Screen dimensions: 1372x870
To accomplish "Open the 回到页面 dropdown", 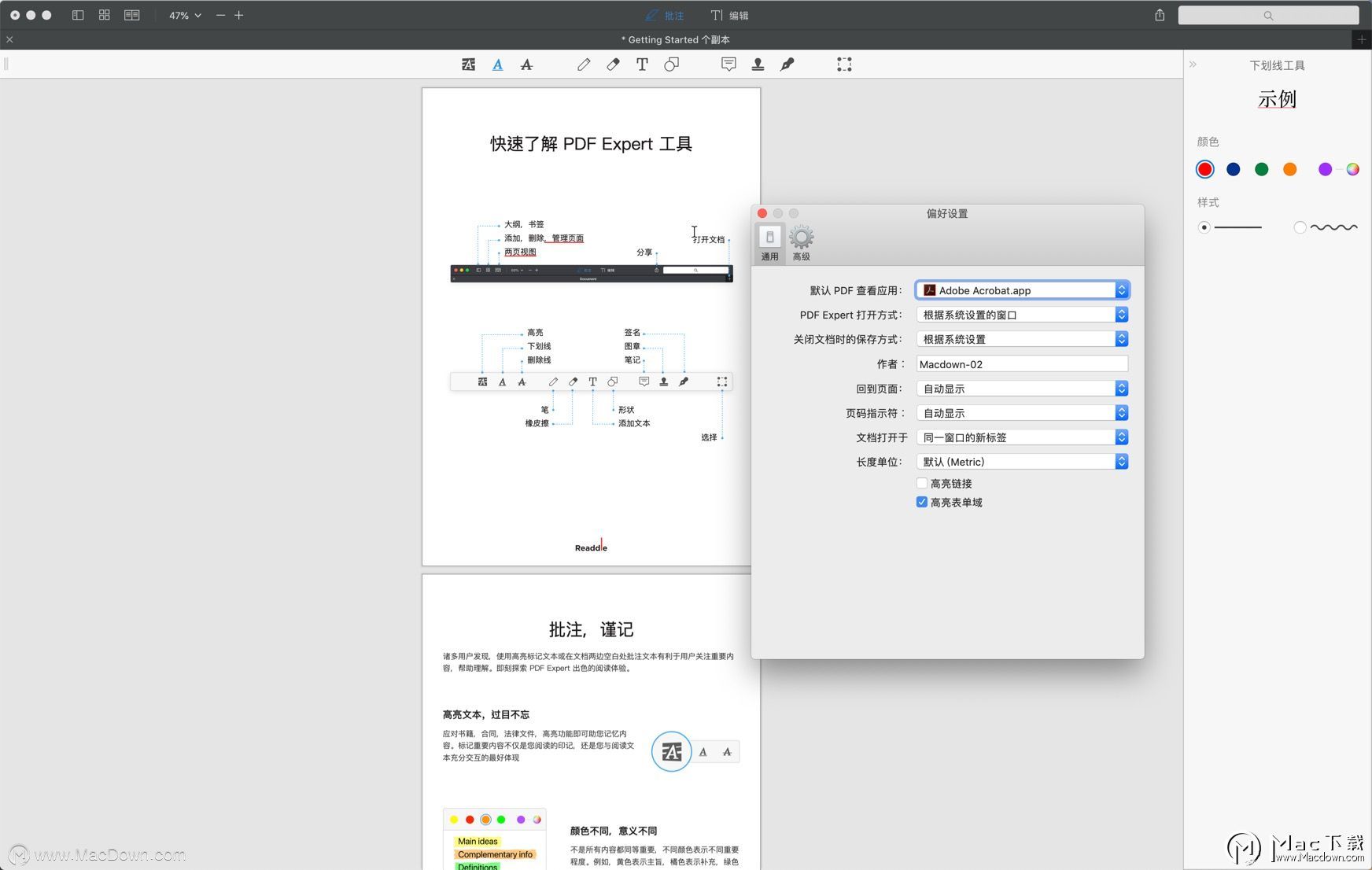I will pyautogui.click(x=1023, y=389).
